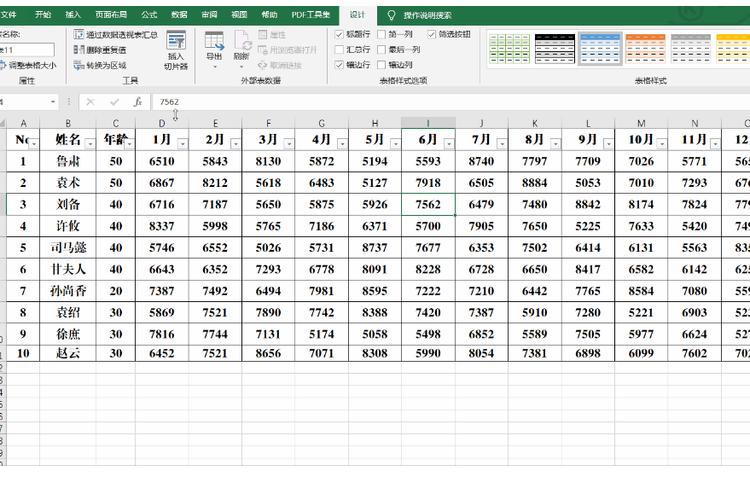The height and width of the screenshot is (500, 750).
Task: Click the formula bar confirm checkmark
Action: [x=114, y=102]
